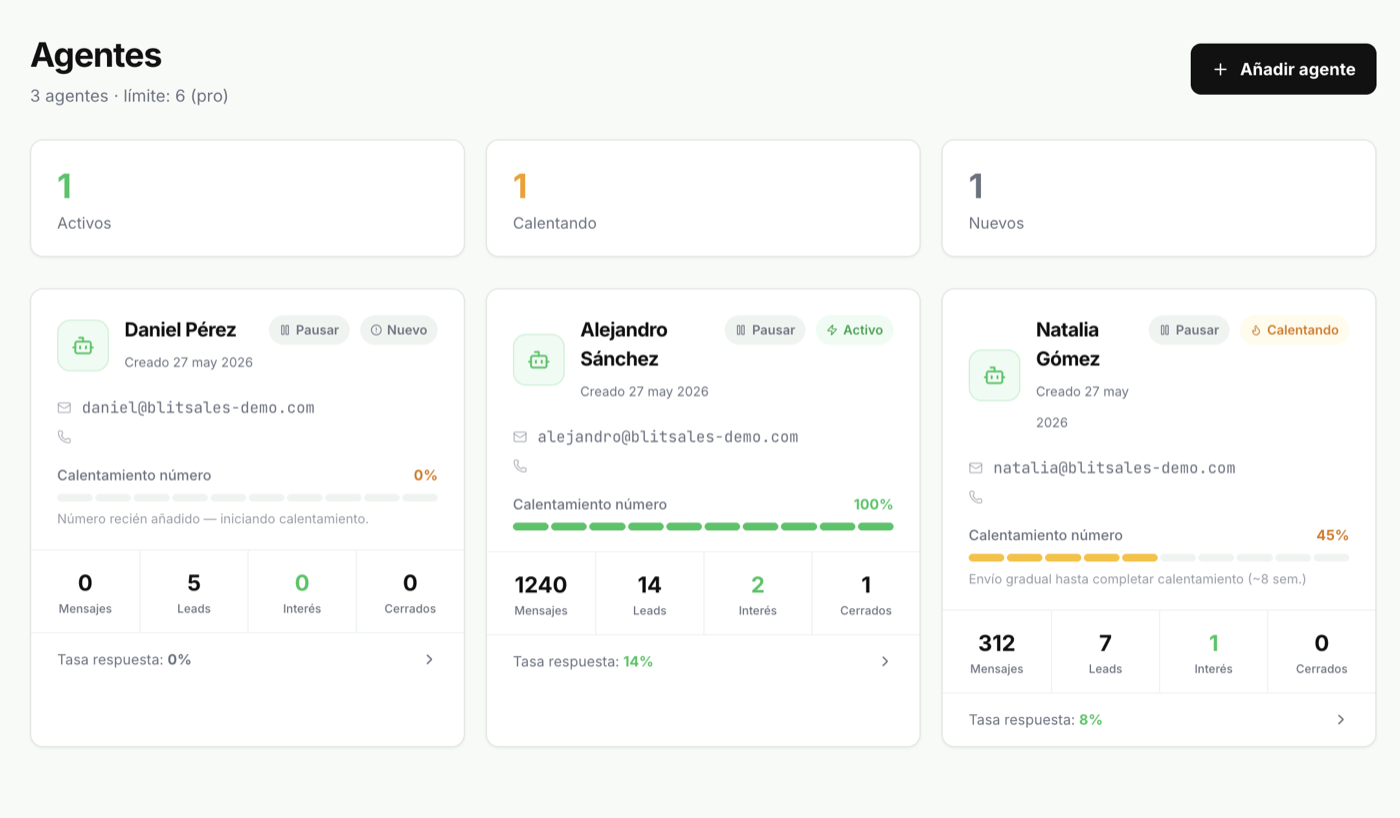Image resolution: width=1400 pixels, height=818 pixels.
Task: Click the email natalia@blitsales-demo.com
Action: coord(1114,468)
